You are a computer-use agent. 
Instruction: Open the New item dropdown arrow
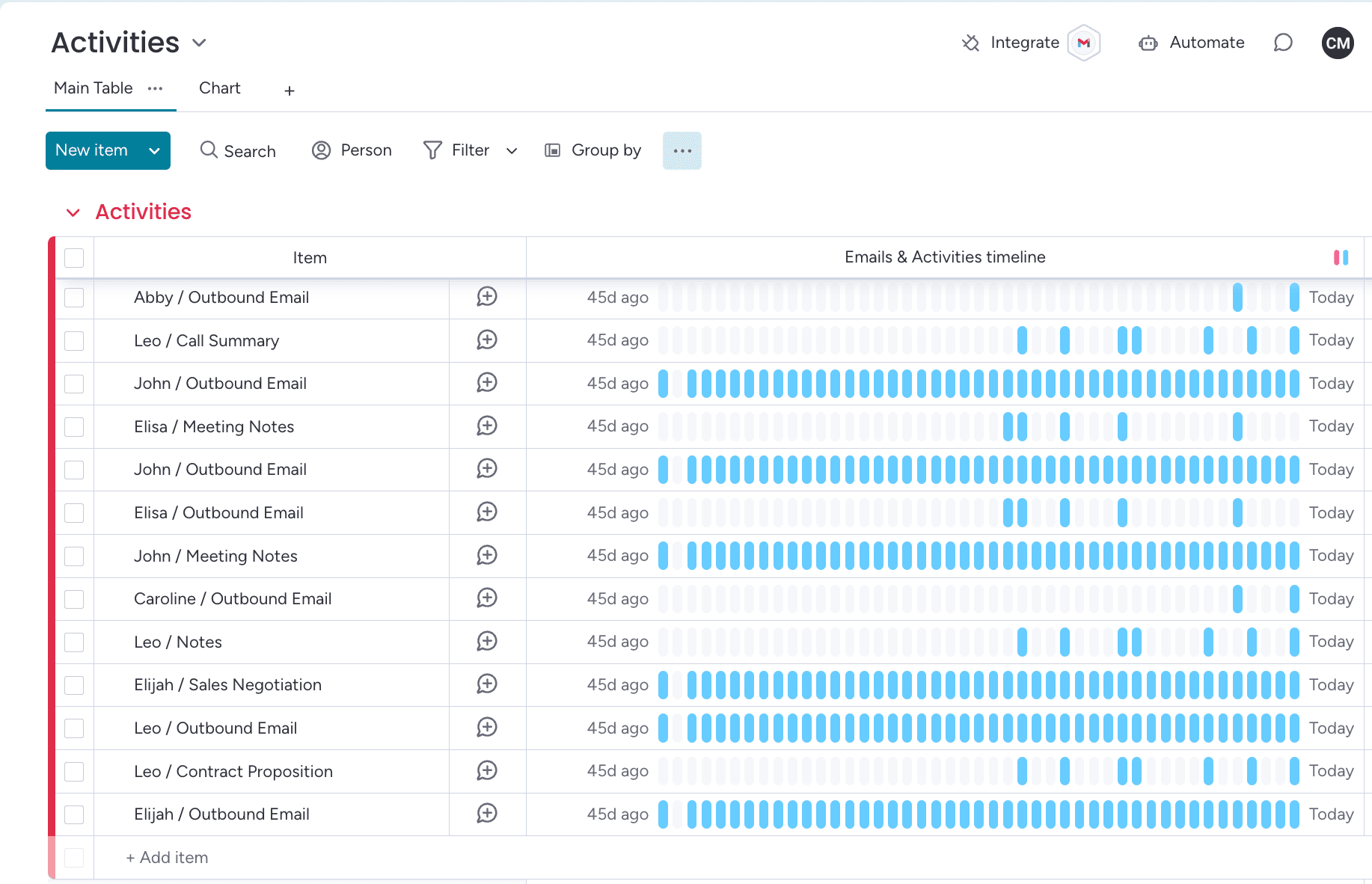(154, 150)
